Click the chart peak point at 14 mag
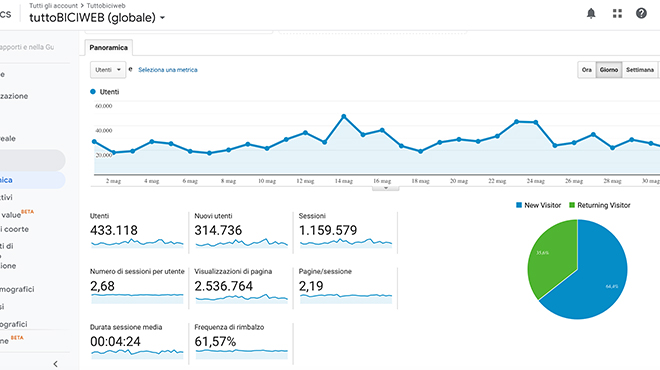Image resolution: width=660 pixels, height=370 pixels. pos(344,116)
